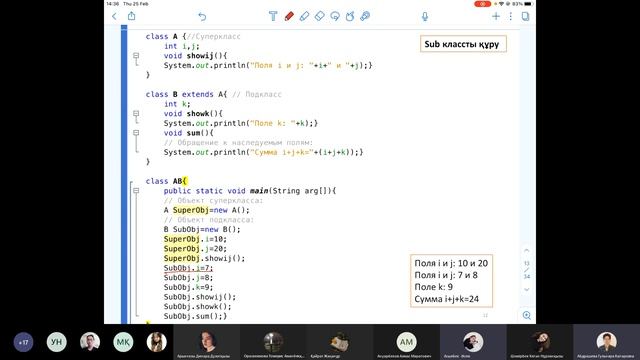Click the 'SubObj.showk();' line
The height and width of the screenshot is (360, 640).
198,307
